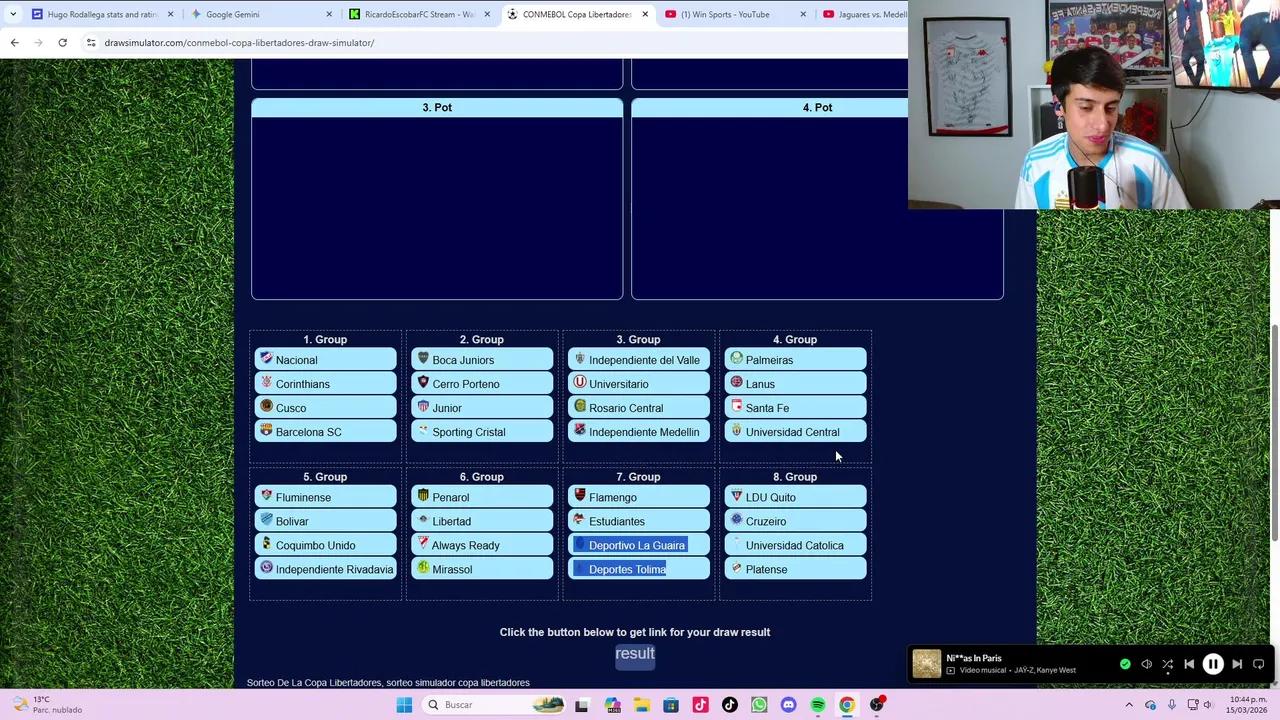Skip to next track in Spotify mini player

coord(1237,664)
